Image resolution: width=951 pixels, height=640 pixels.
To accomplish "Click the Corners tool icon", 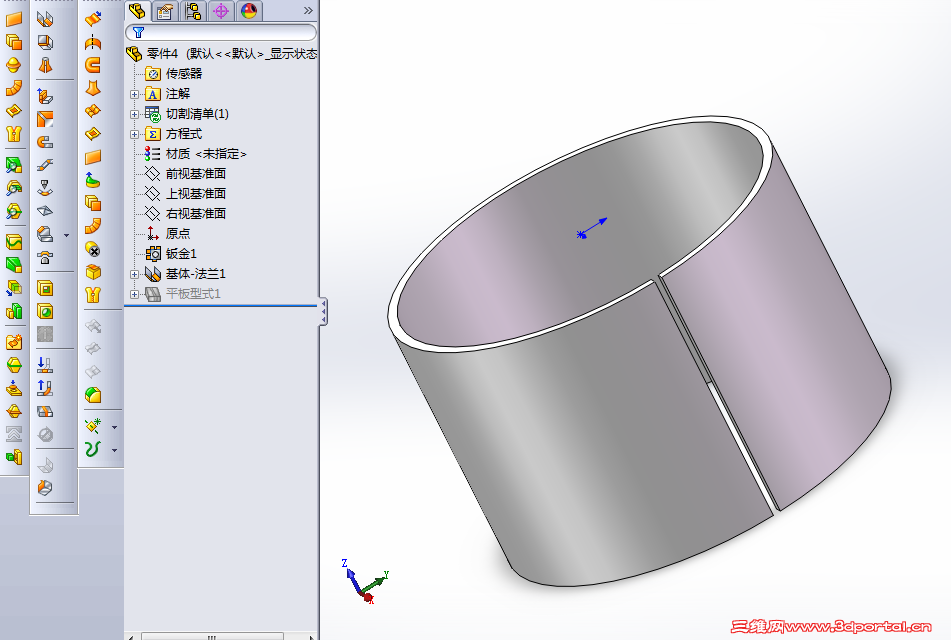I will tap(45, 234).
